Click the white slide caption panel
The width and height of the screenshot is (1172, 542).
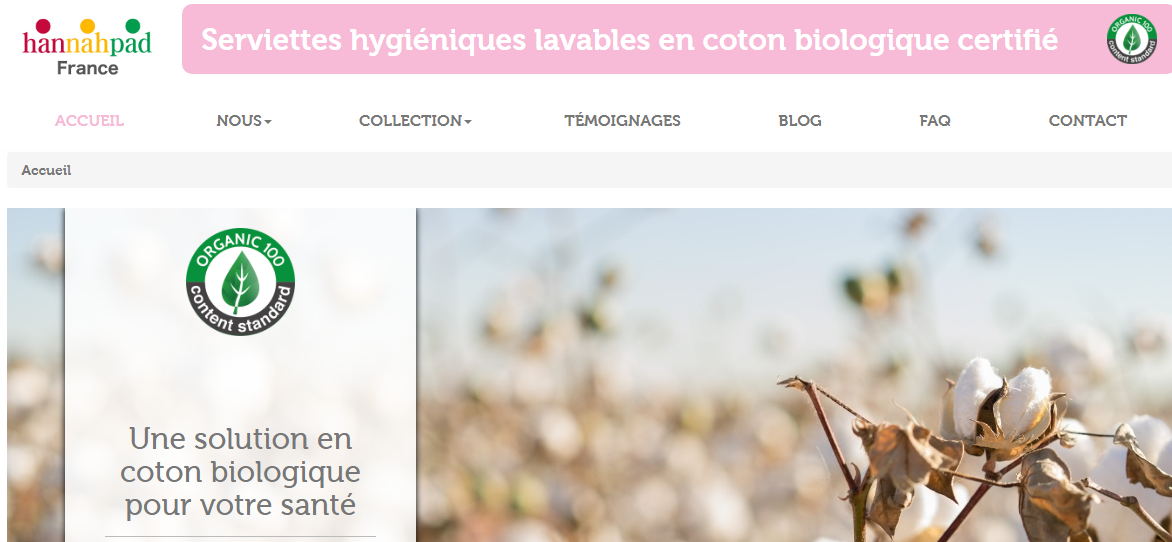click(240, 375)
